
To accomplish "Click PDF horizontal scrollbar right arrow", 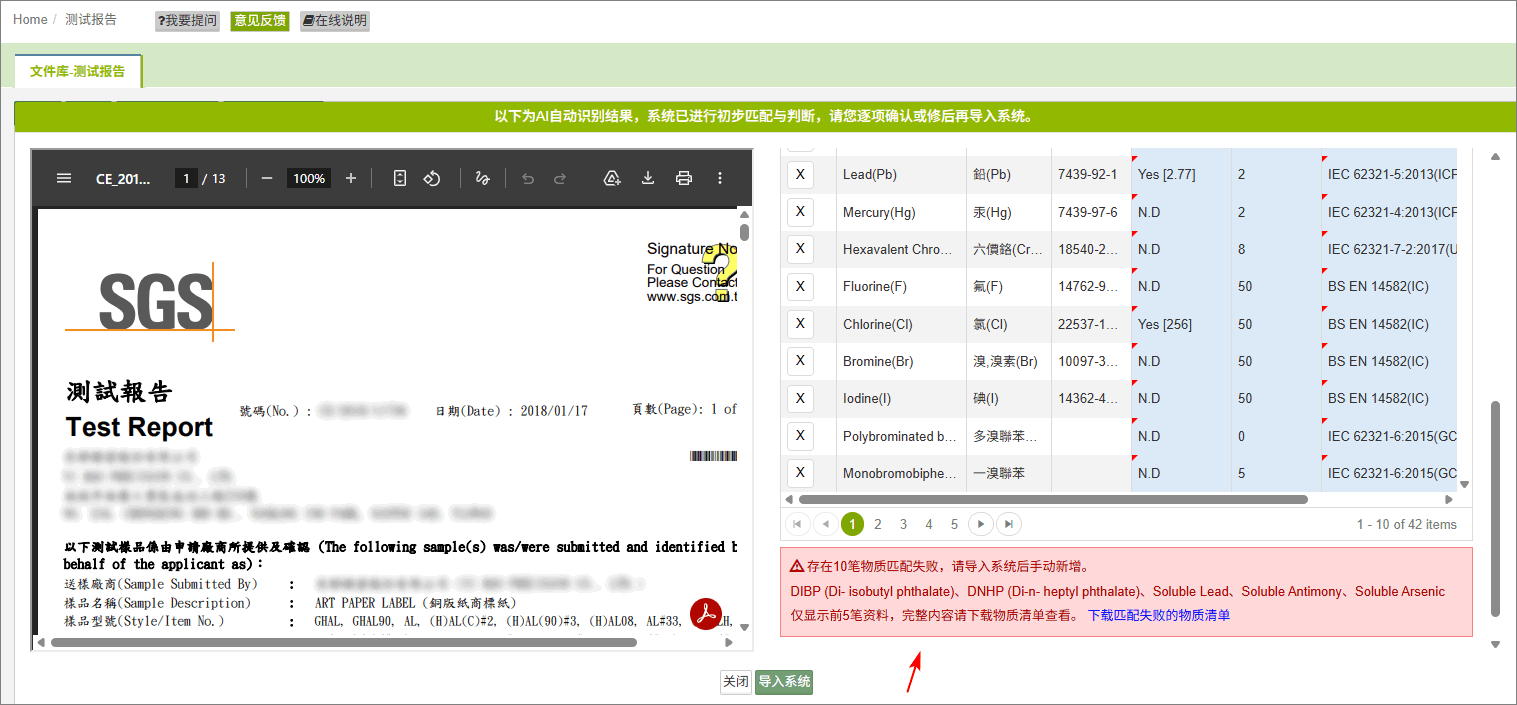I will pos(729,642).
